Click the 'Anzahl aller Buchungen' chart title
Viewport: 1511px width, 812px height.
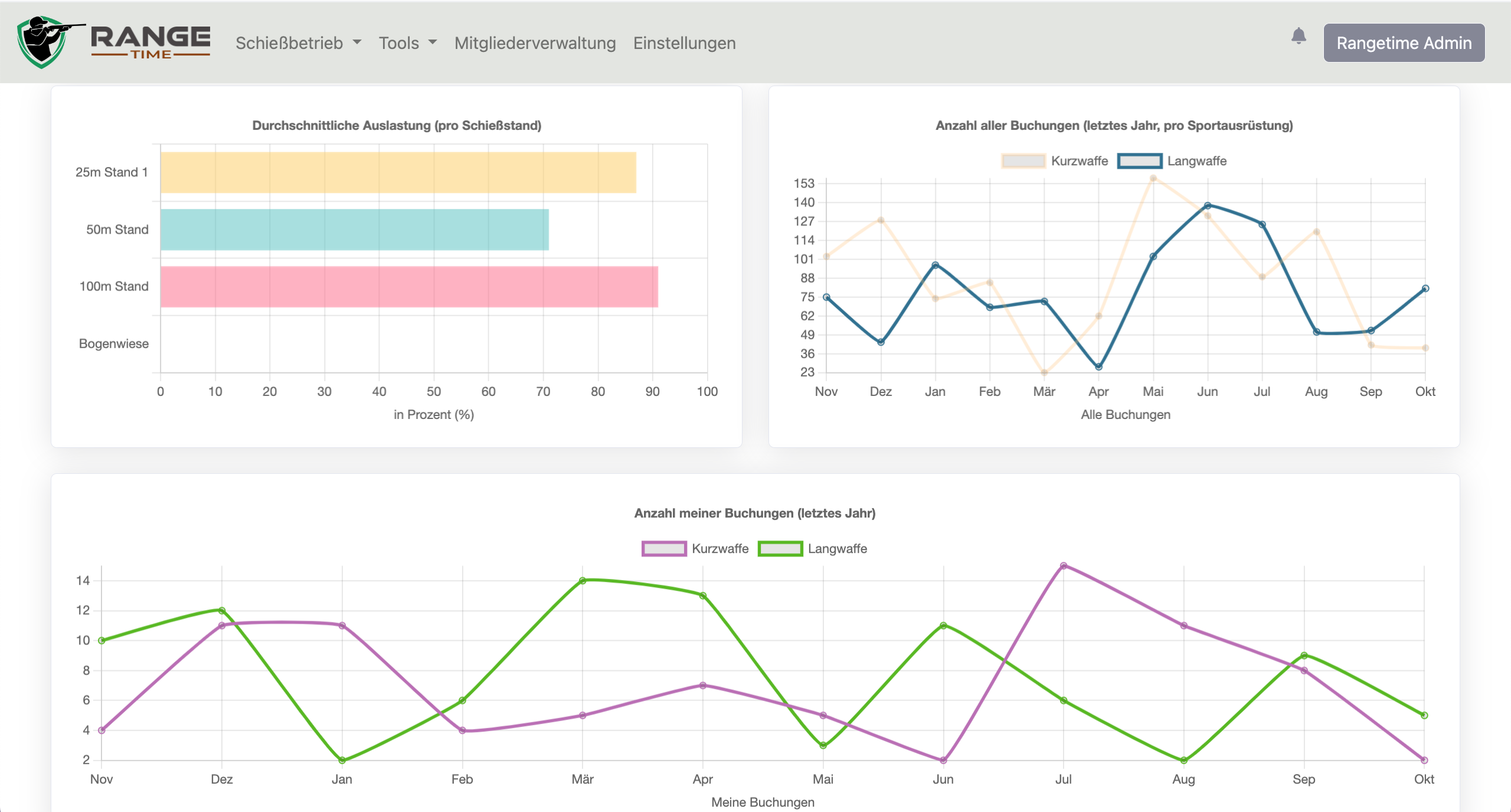(x=1114, y=126)
